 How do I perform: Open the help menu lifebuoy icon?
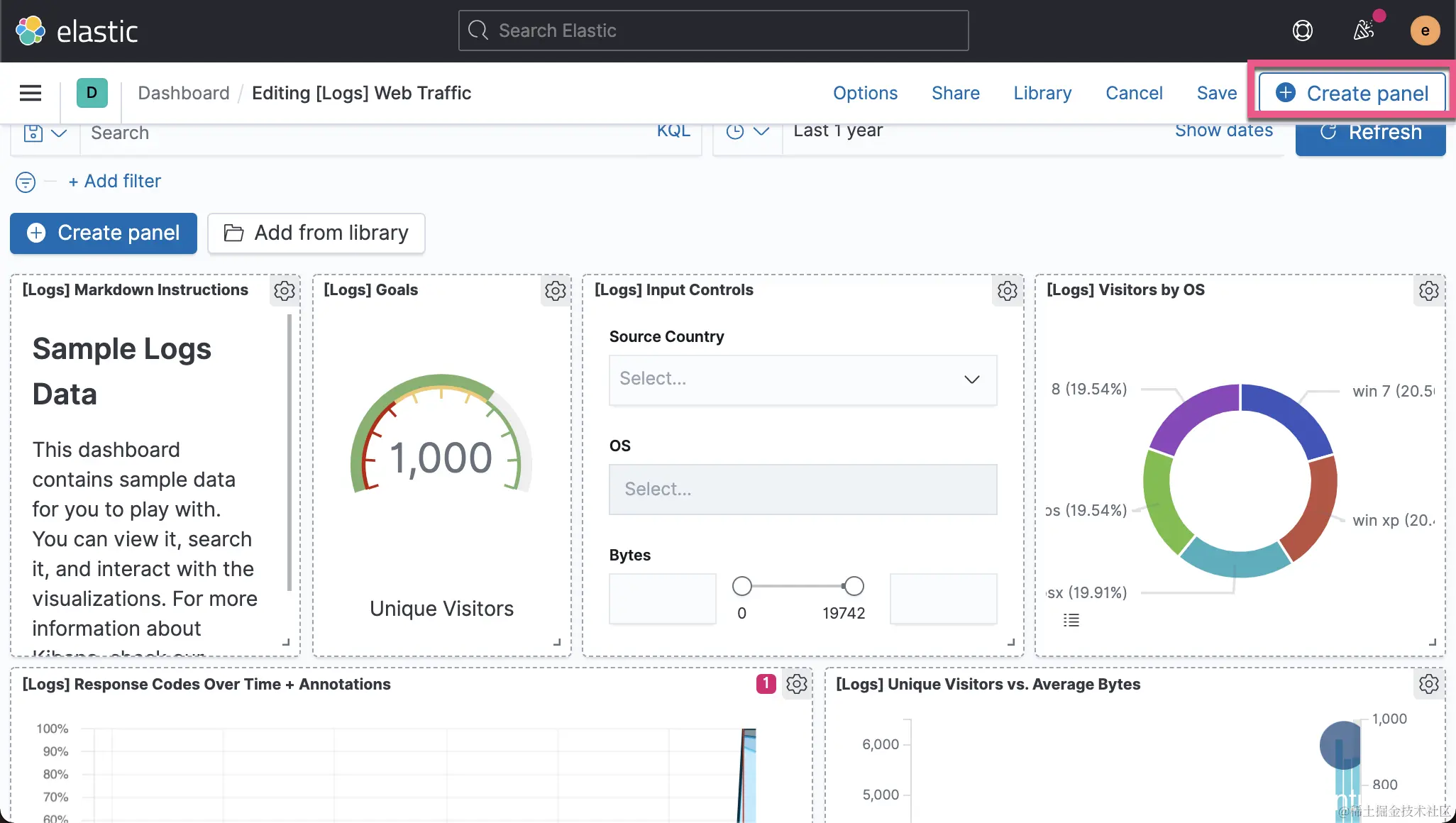(x=1302, y=31)
